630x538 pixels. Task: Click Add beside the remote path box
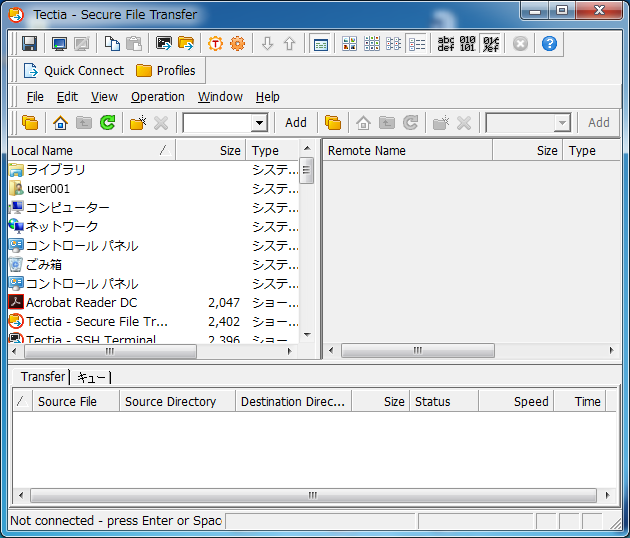[x=599, y=123]
